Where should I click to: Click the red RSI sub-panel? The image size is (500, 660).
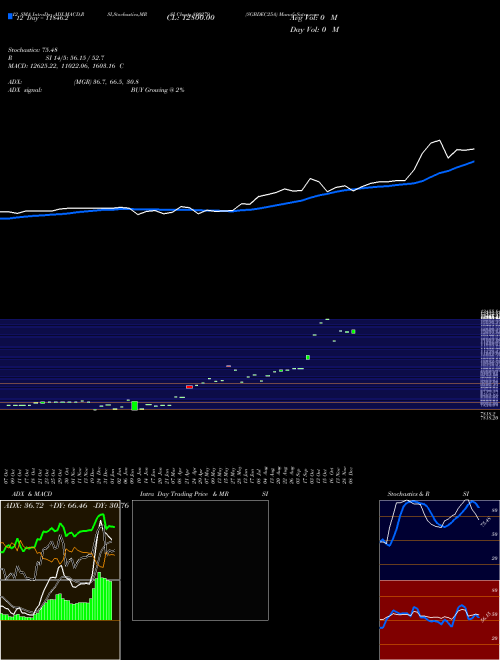tap(439, 620)
